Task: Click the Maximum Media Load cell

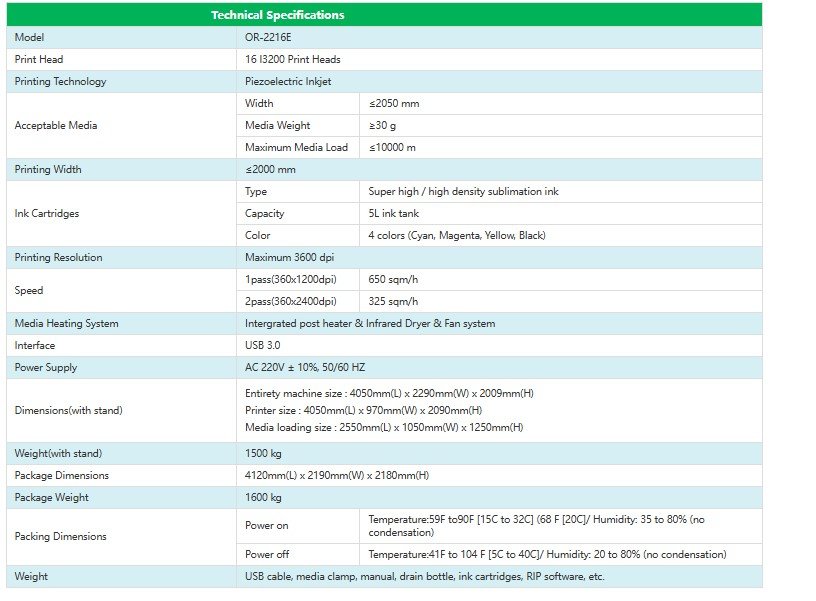Action: click(x=296, y=147)
